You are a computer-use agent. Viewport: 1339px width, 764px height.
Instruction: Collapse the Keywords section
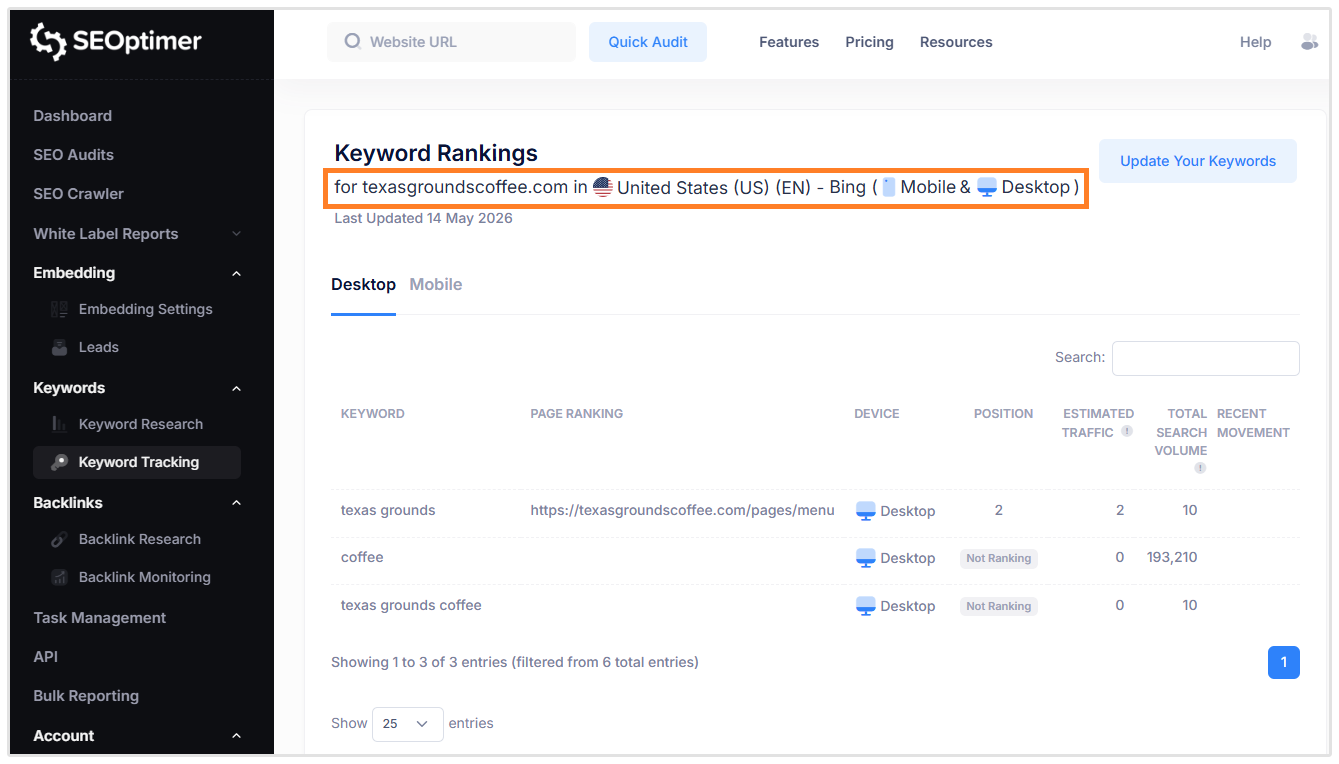click(237, 388)
